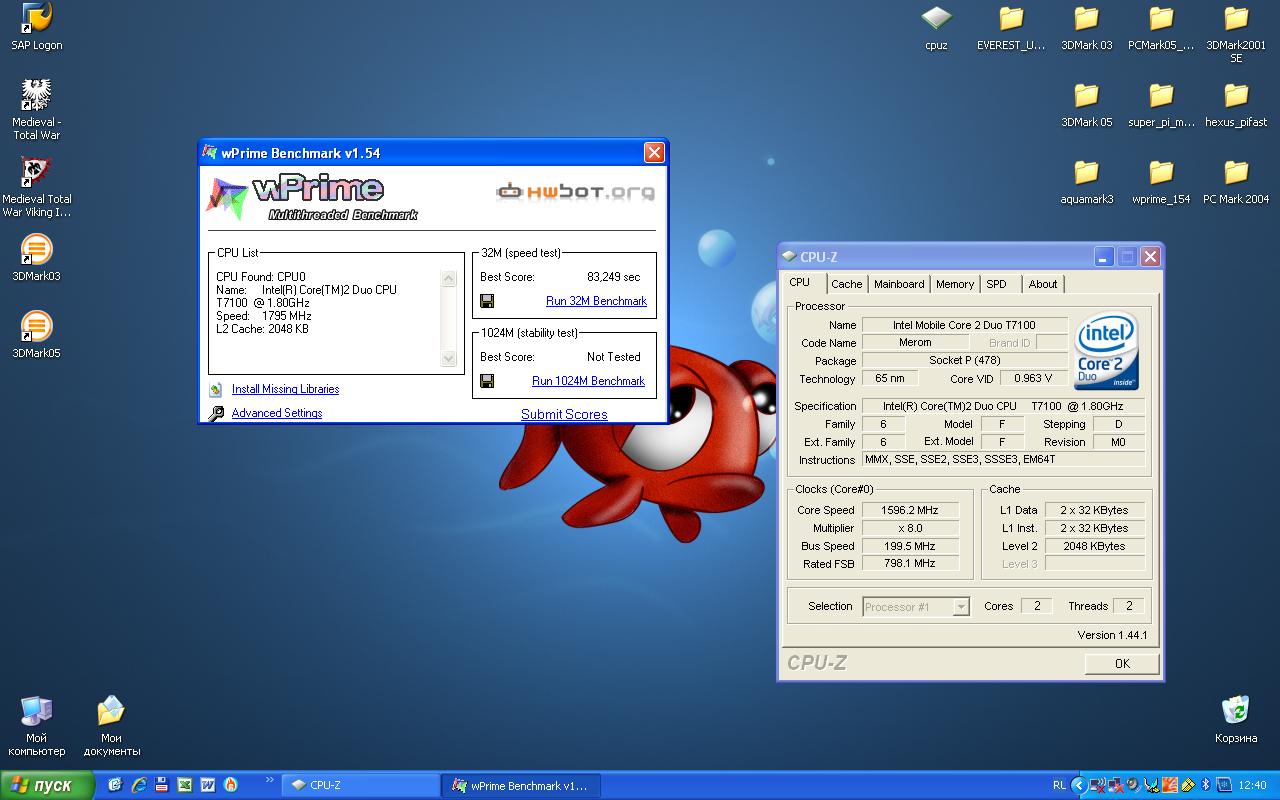Image resolution: width=1280 pixels, height=800 pixels.
Task: Launch Excel from the quick launch bar
Action: 185,785
